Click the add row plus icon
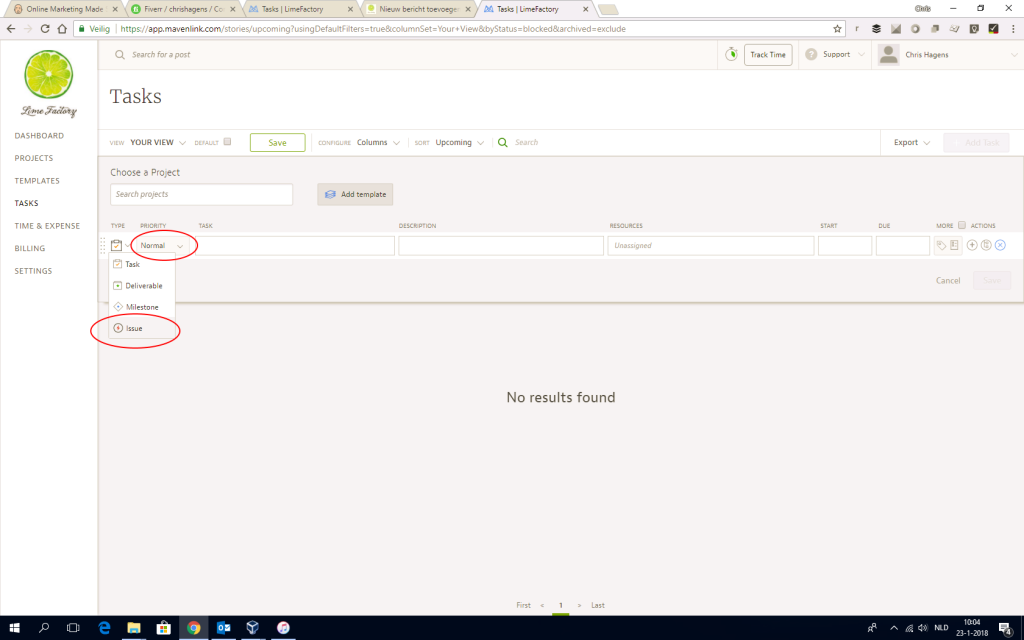1024x640 pixels. point(972,246)
